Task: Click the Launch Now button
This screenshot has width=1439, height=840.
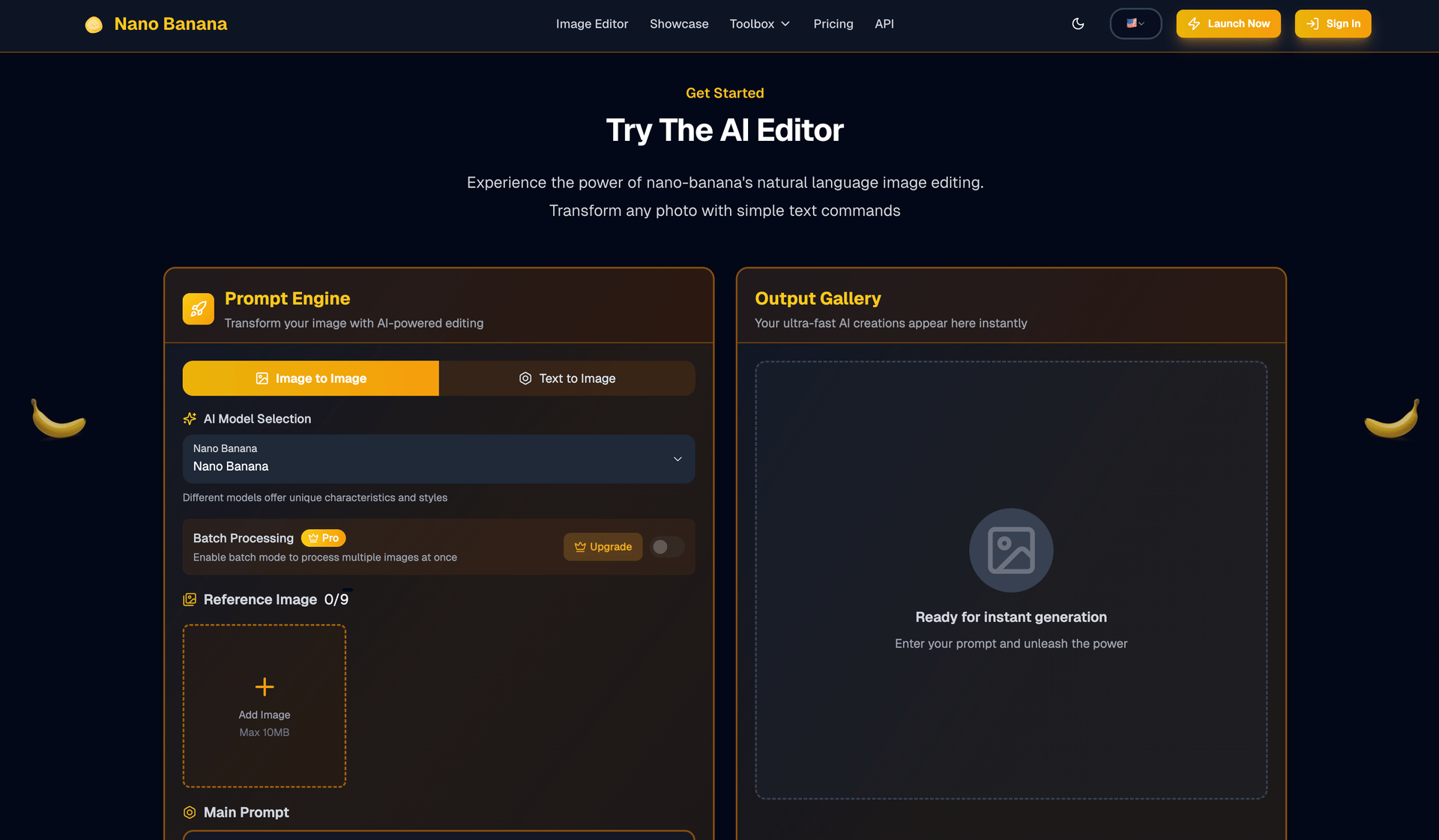Action: (x=1228, y=24)
